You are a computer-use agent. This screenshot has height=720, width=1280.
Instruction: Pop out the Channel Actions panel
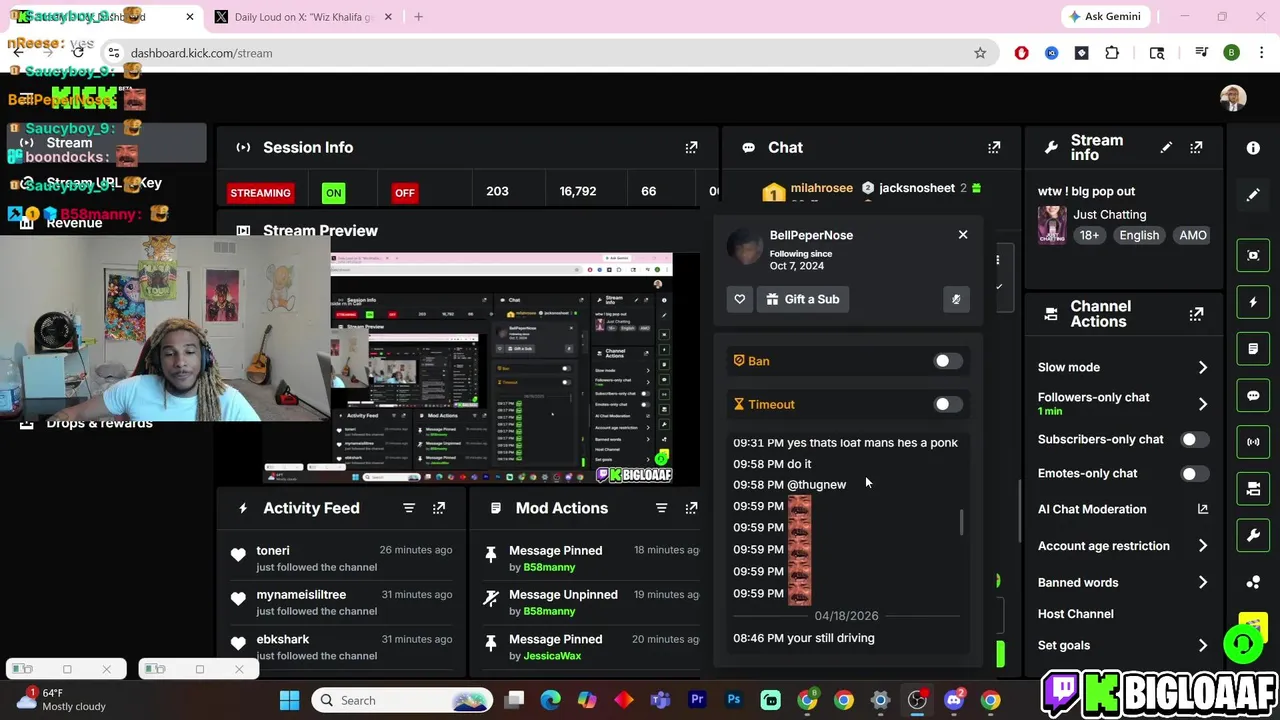1196,314
